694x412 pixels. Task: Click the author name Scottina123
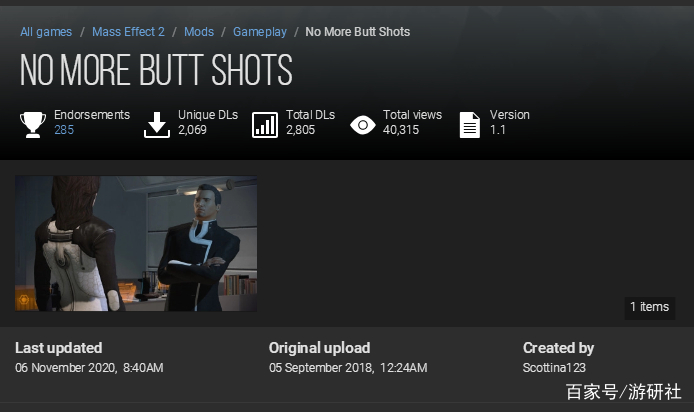554,368
